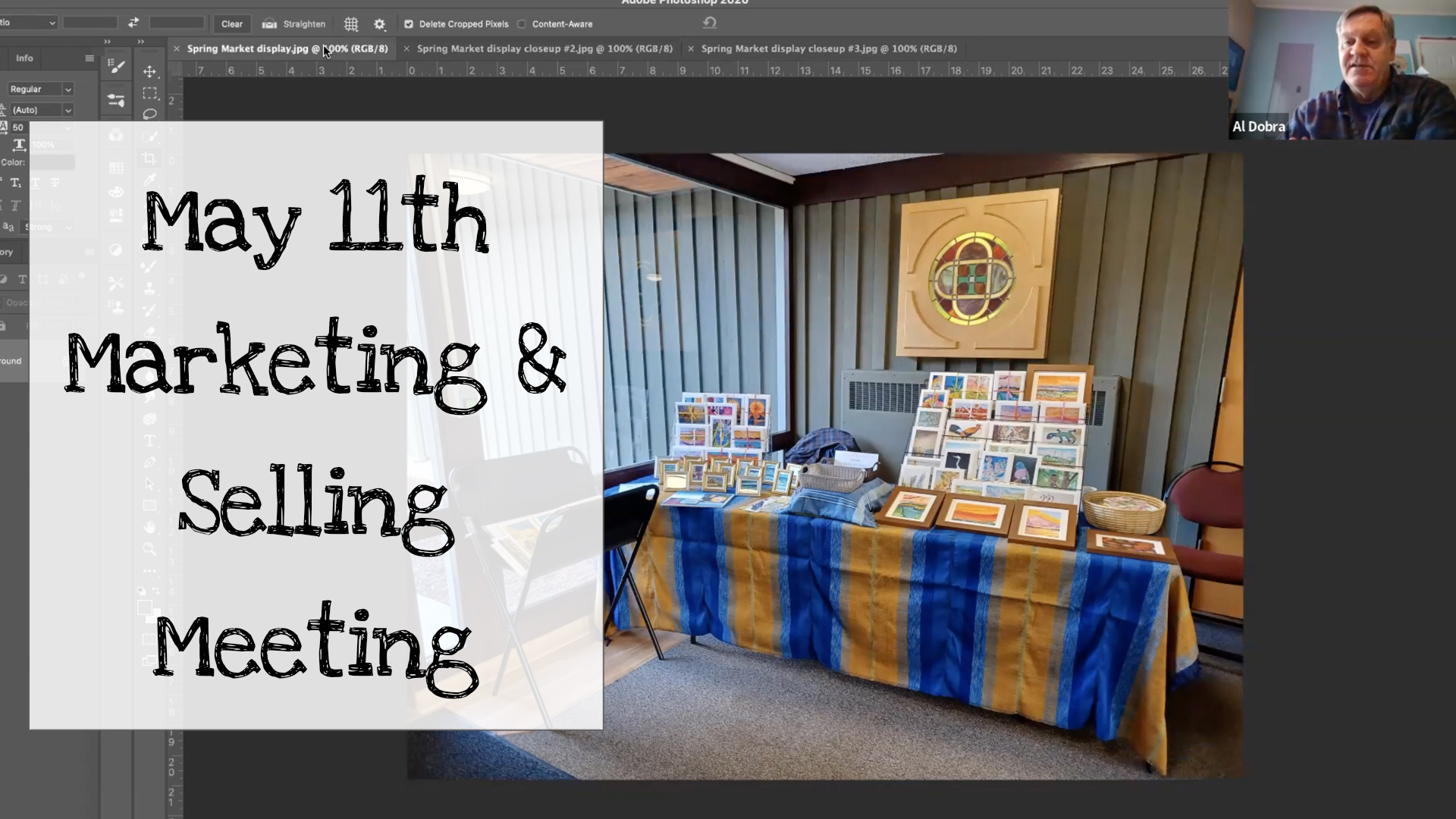Click the crop width input field

[89, 23]
